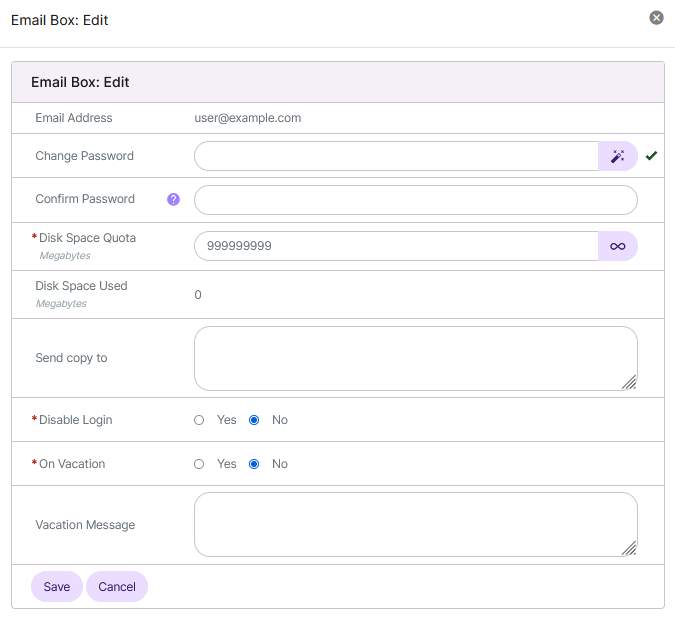The width and height of the screenshot is (675, 626).
Task: Click the Disk Space Quota label
Action: coord(87,238)
